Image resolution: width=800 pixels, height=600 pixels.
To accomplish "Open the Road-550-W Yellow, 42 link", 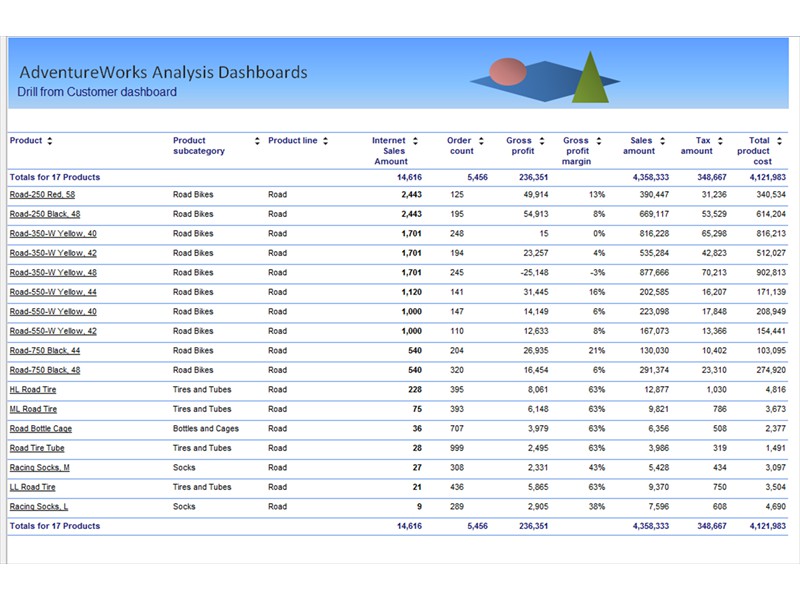I will tap(53, 331).
